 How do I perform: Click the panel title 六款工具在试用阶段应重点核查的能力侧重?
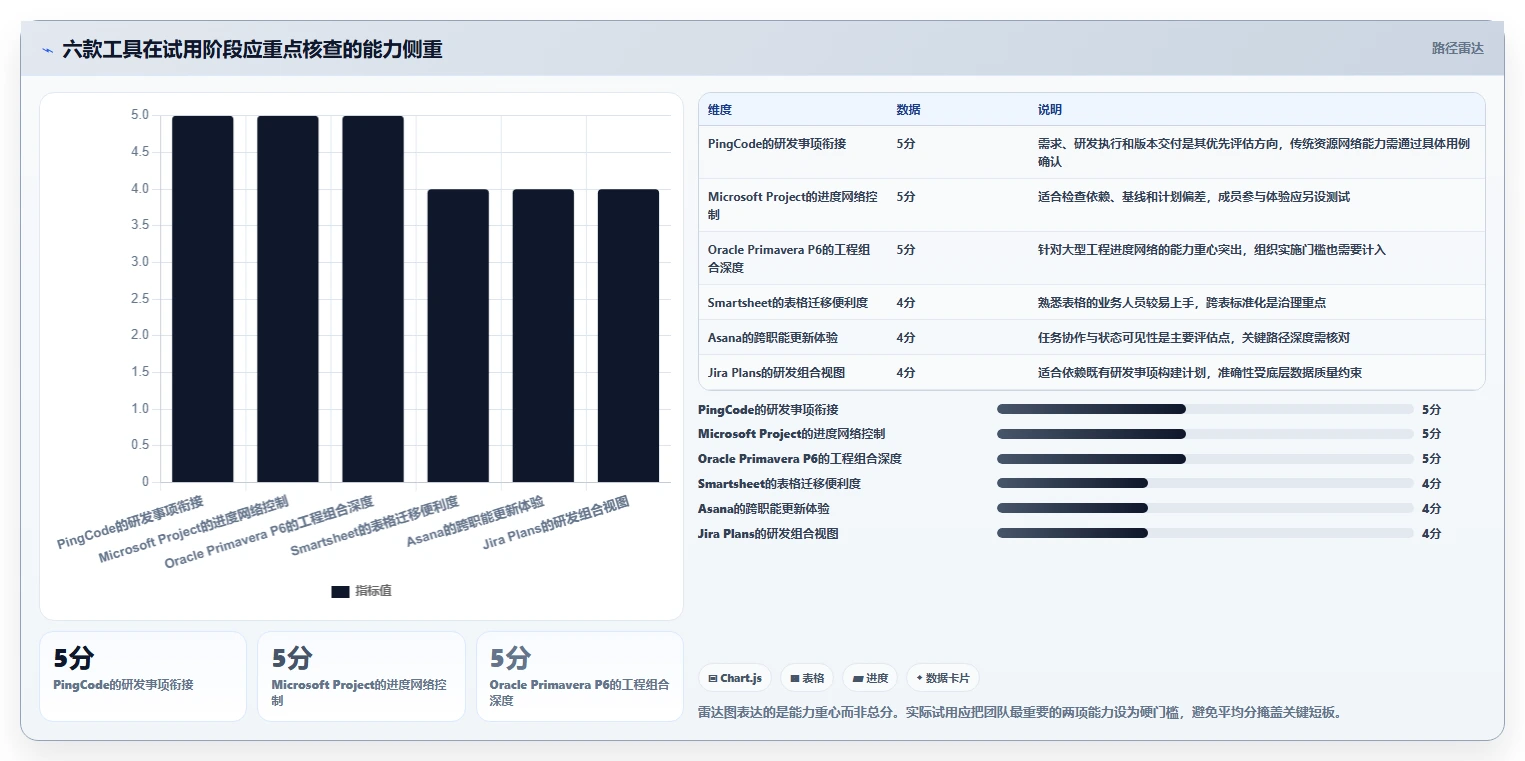pyautogui.click(x=252, y=49)
